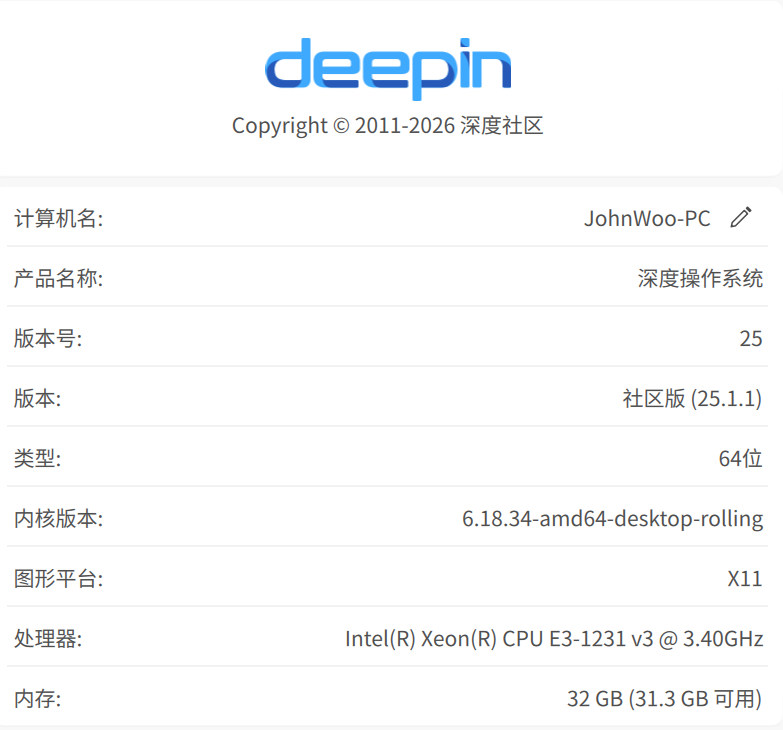
Task: Select the kernel version 6.18.34-amd64-desktop-rolling
Action: click(612, 519)
